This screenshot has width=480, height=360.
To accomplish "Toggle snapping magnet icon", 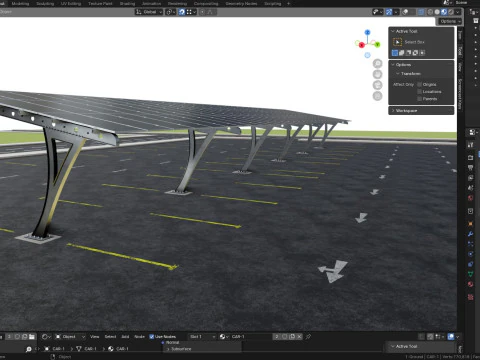I will click(182, 12).
